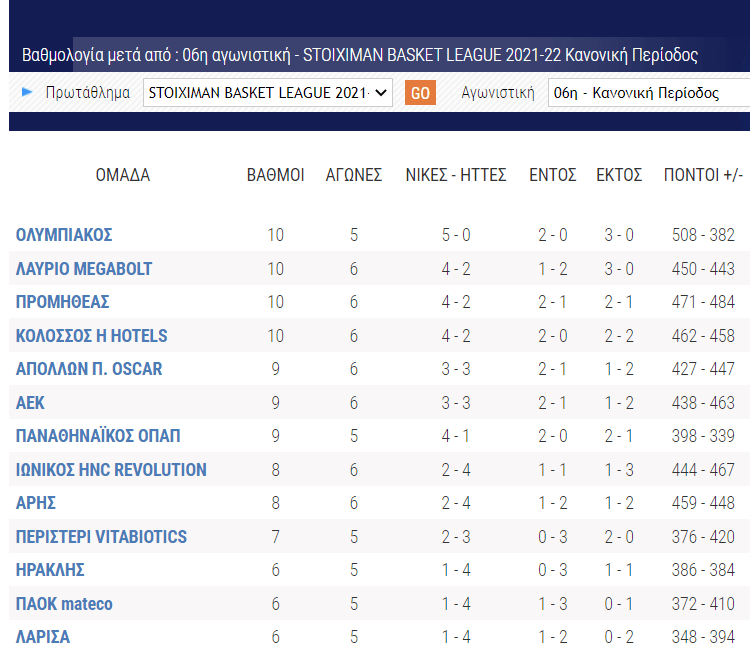The image size is (750, 653).
Task: Open the AEK team link
Action: (x=31, y=403)
